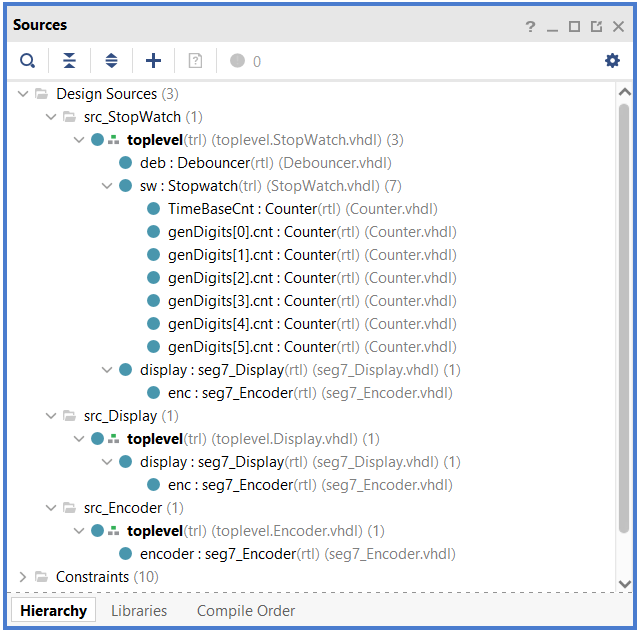Select genDigits[2].cnt : Counter row

pyautogui.click(x=312, y=278)
